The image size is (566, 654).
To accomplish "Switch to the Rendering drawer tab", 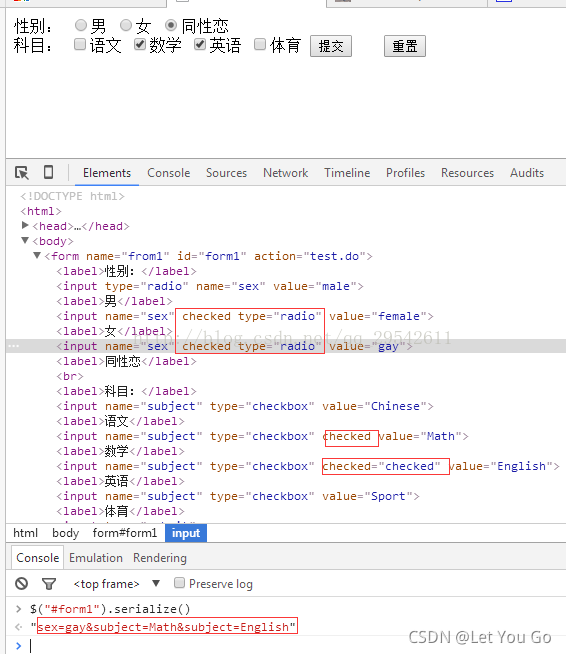I will [x=160, y=558].
